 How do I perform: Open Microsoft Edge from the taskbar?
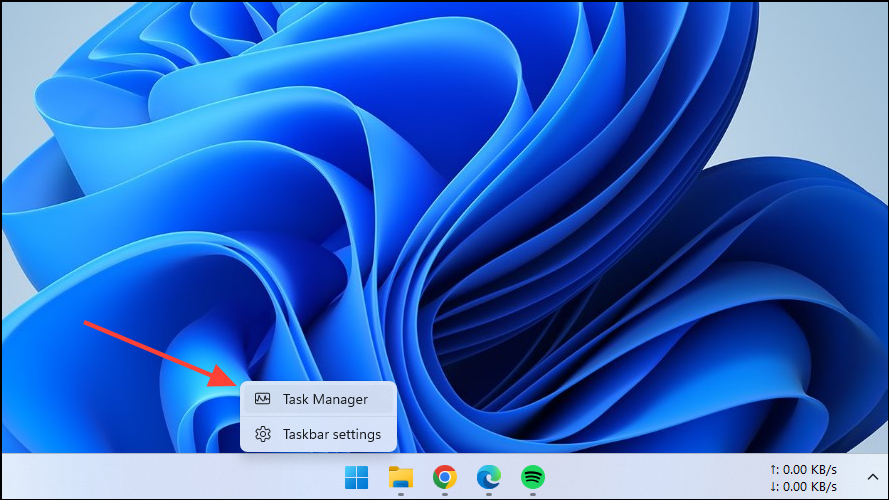point(489,477)
